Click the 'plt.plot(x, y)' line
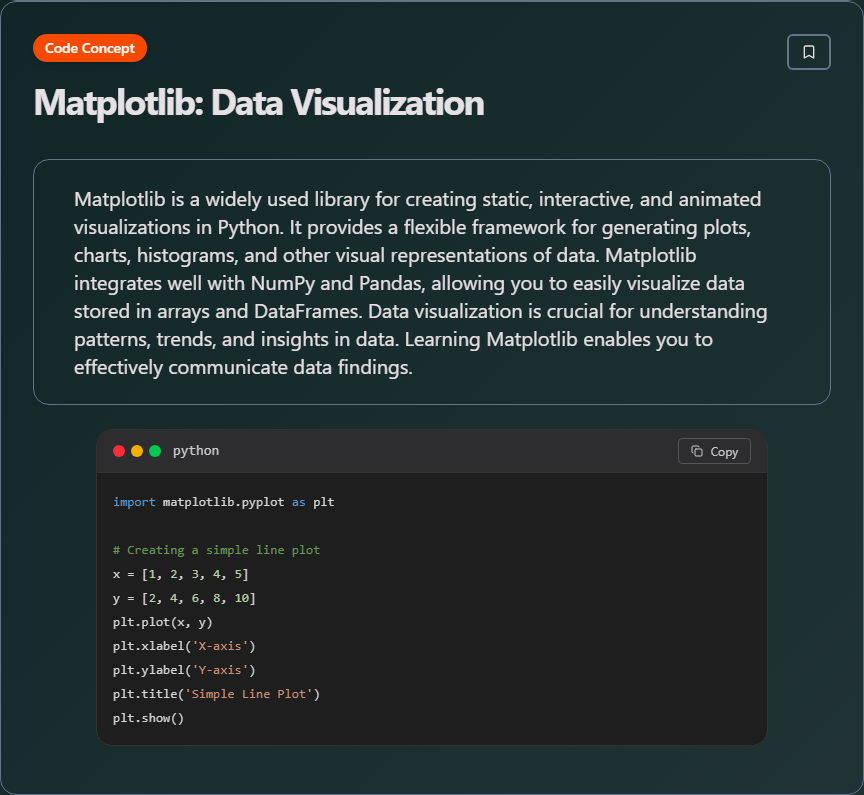The image size is (864, 795). tap(163, 622)
